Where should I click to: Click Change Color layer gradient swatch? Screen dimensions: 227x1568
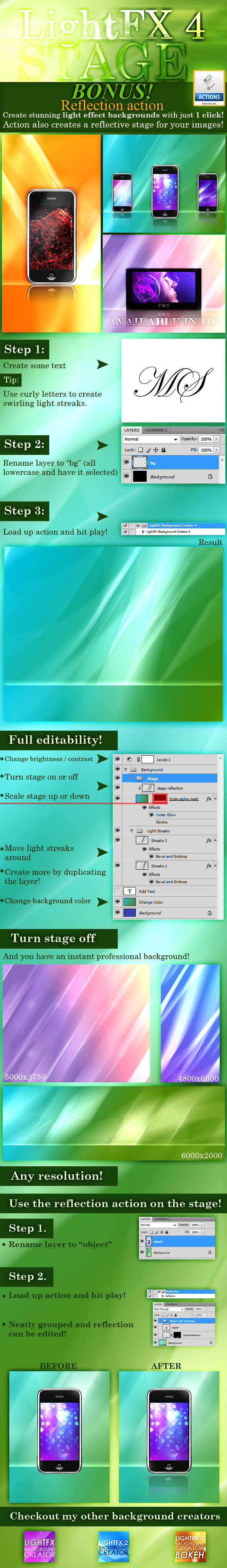[130, 902]
